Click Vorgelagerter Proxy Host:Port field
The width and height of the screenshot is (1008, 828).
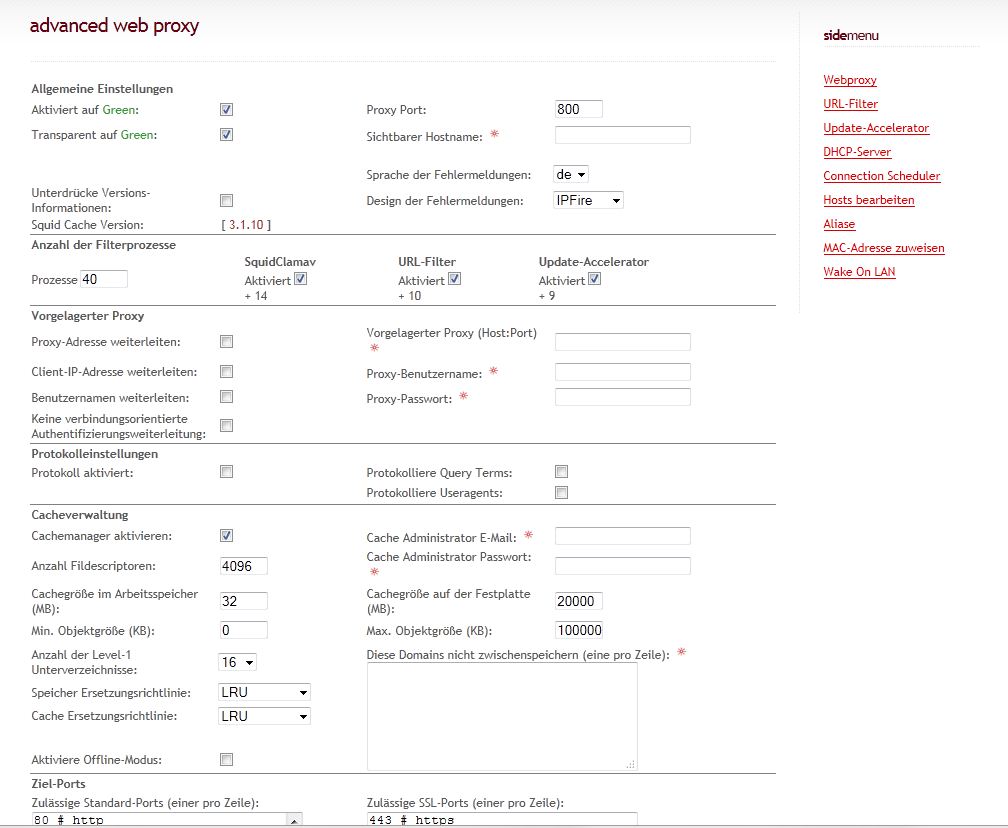coord(623,341)
